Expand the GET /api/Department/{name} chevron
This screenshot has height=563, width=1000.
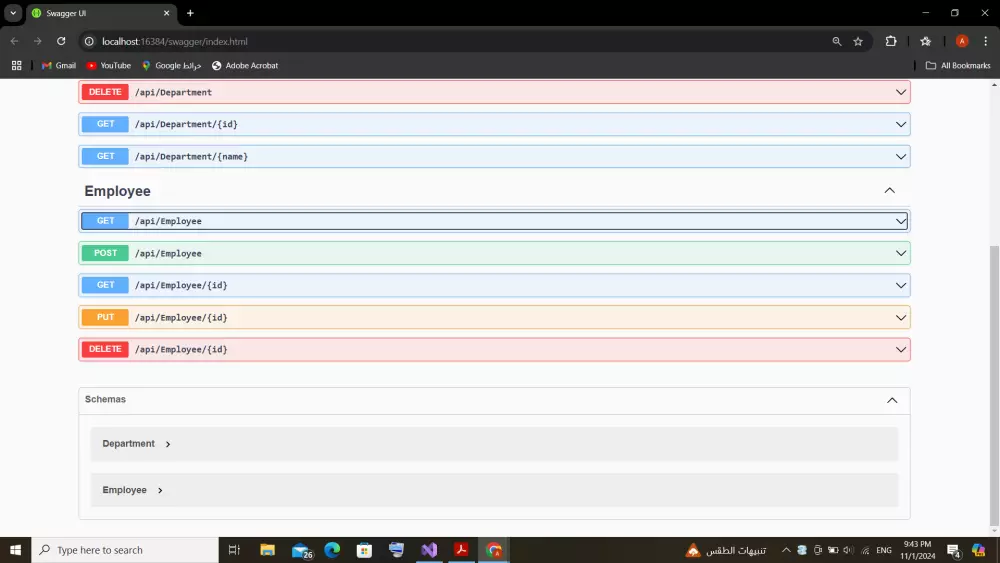pos(901,156)
